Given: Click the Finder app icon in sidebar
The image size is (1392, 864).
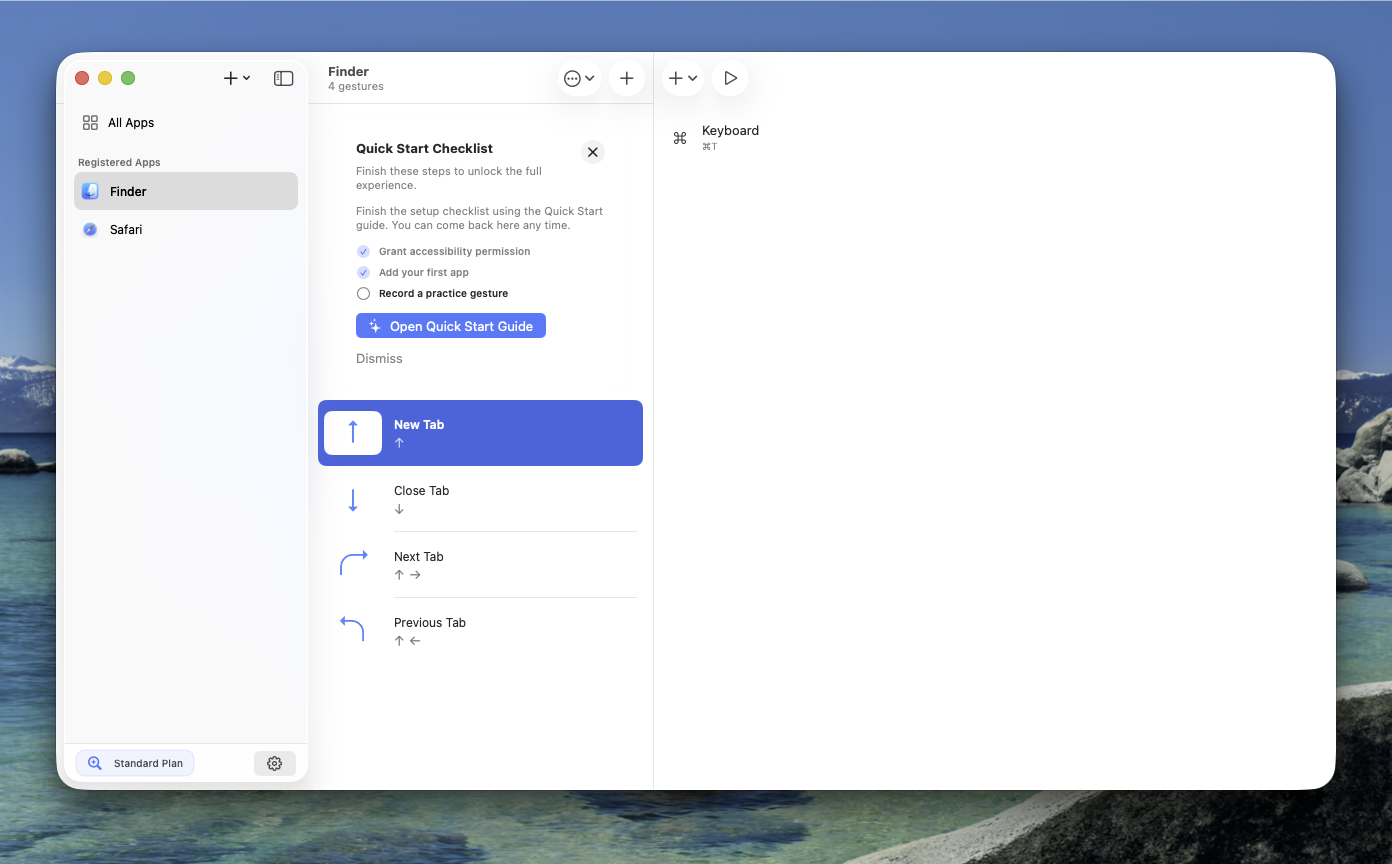Looking at the screenshot, I should click(x=90, y=191).
